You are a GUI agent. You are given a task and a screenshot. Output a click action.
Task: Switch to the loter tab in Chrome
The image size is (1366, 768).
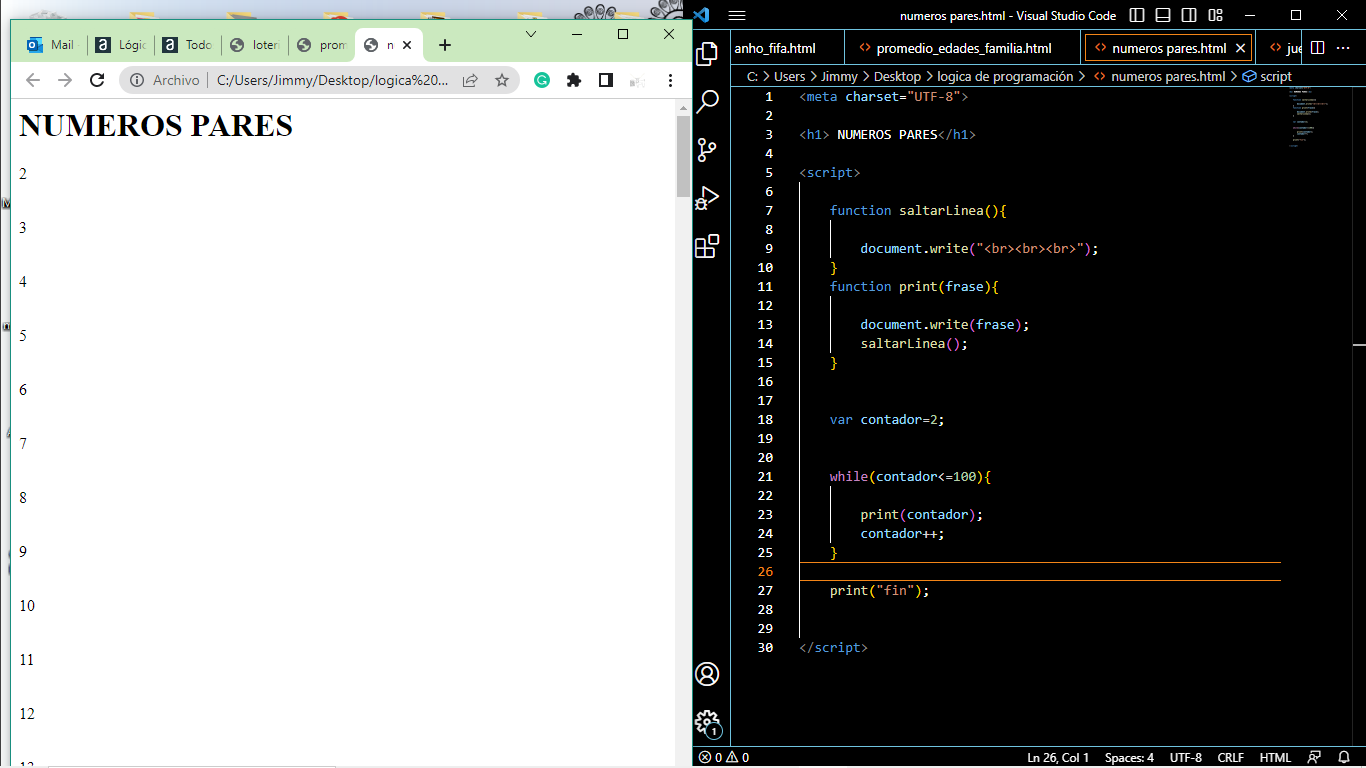click(255, 45)
